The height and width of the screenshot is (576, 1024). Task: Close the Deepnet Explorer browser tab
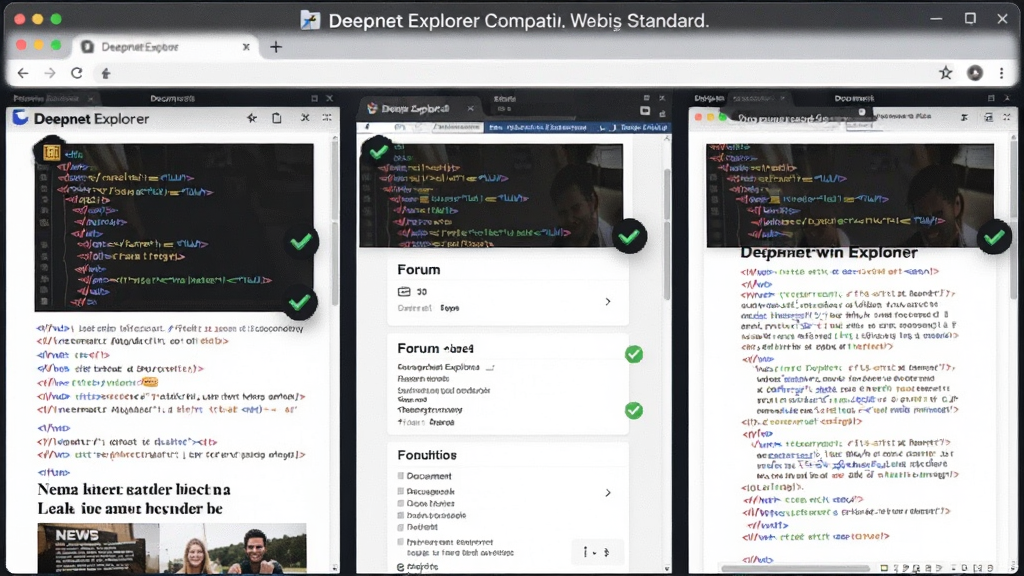coord(246,47)
